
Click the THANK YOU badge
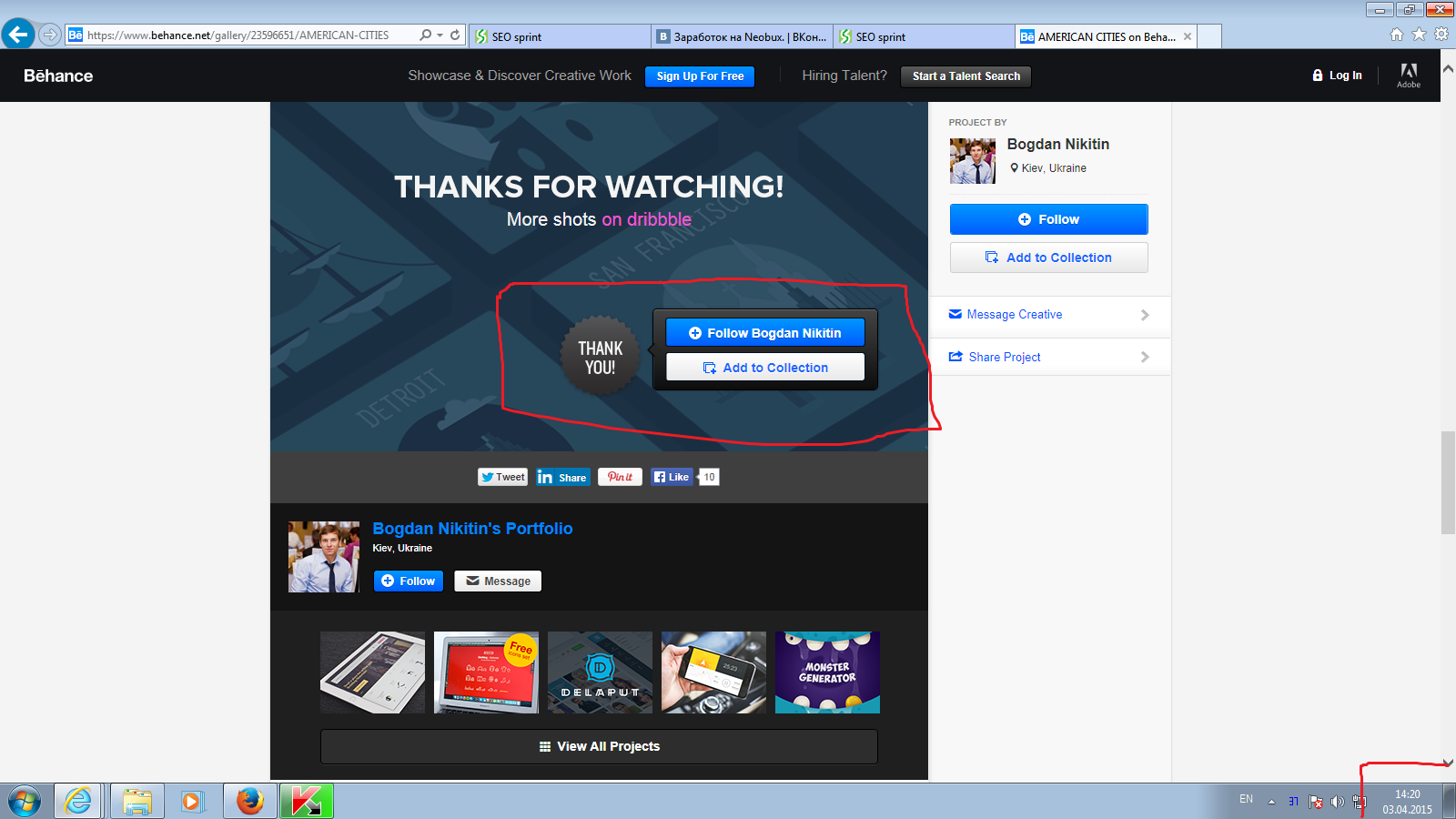(x=600, y=357)
